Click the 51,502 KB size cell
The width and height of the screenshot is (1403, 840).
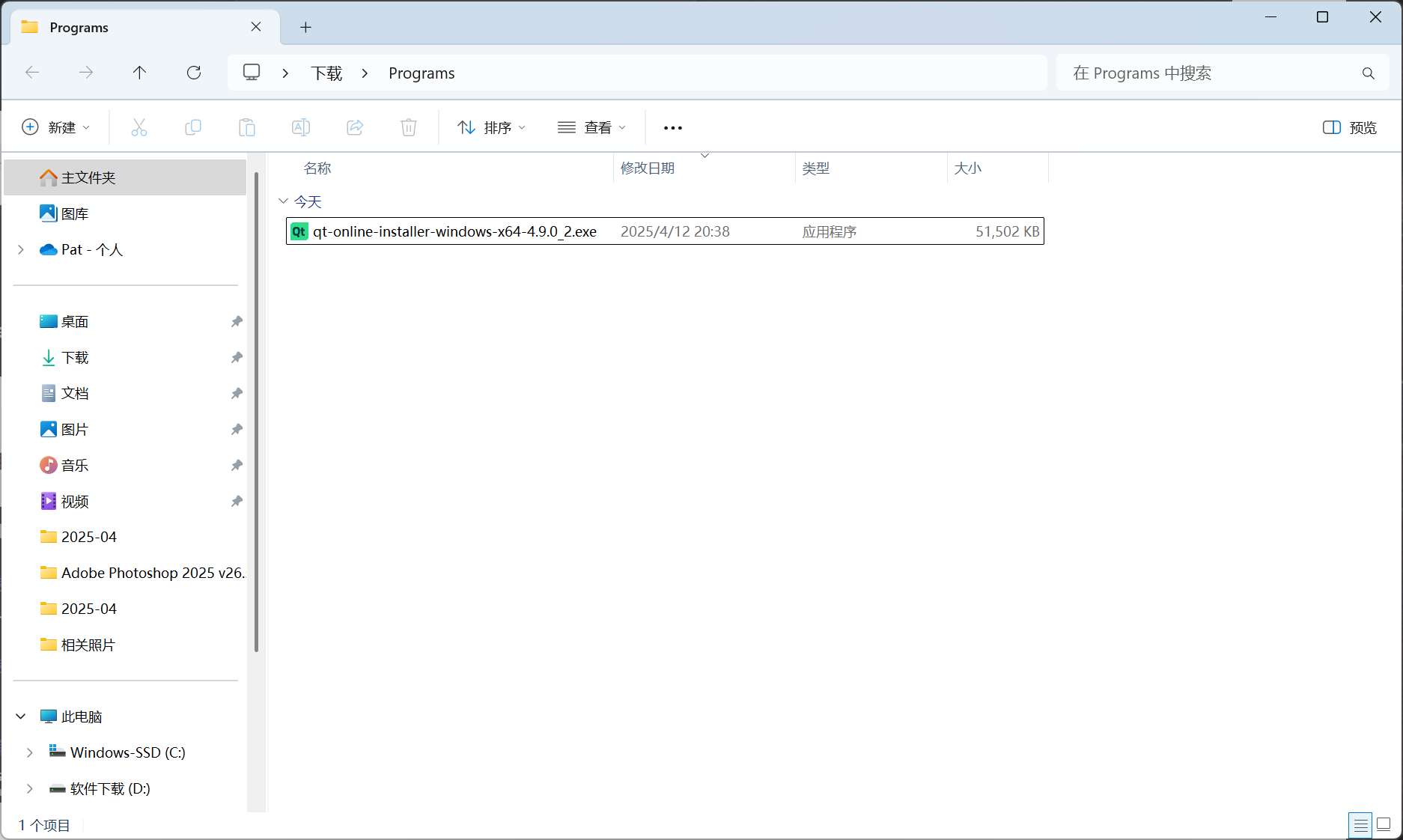pos(1007,231)
